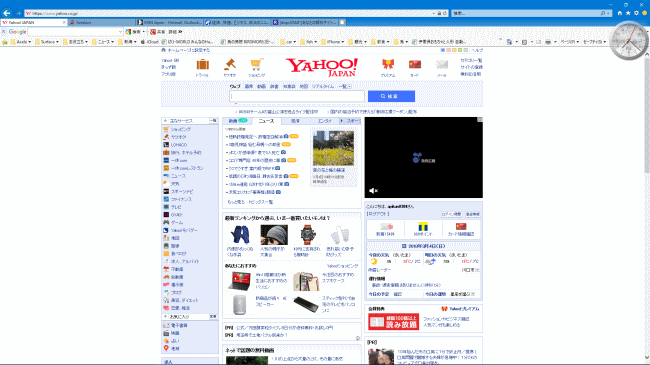Click the add-to-favorites star on the favorites bar
Viewport: 650px width, 365px height.
coord(5,42)
